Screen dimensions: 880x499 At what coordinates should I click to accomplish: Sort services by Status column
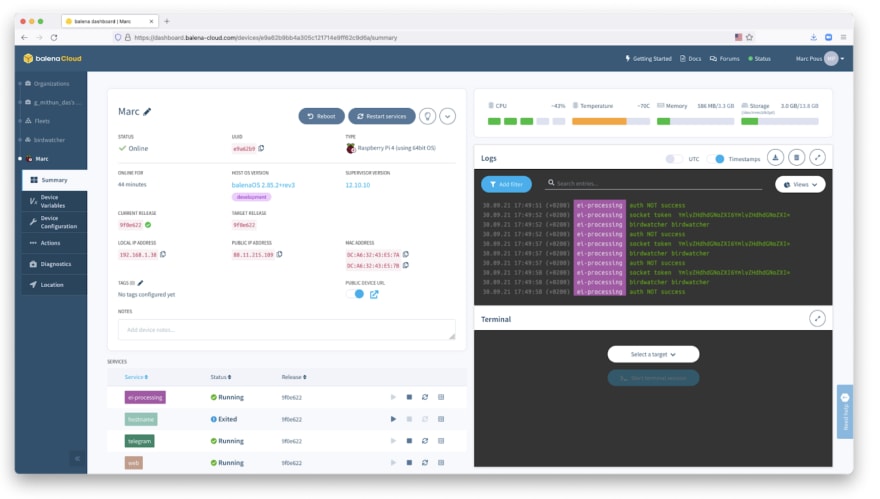pos(221,377)
